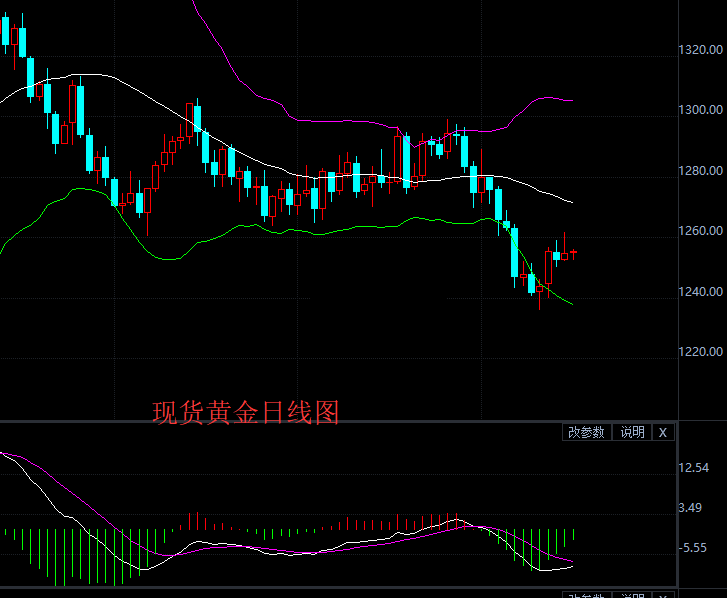Select the 1260.00 price level label
The height and width of the screenshot is (598, 727).
coord(700,231)
